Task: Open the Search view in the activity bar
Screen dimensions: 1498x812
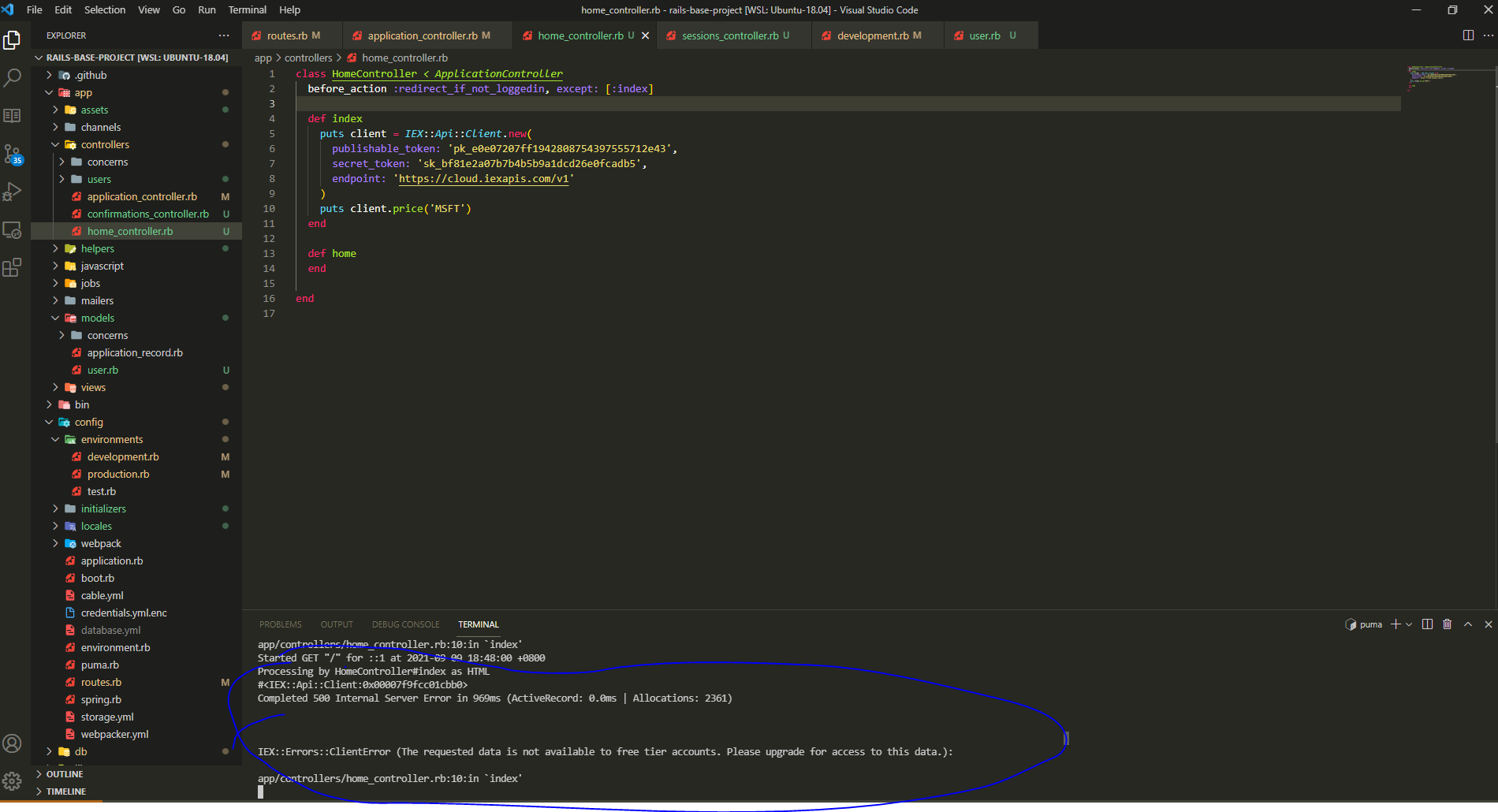Action: (13, 76)
